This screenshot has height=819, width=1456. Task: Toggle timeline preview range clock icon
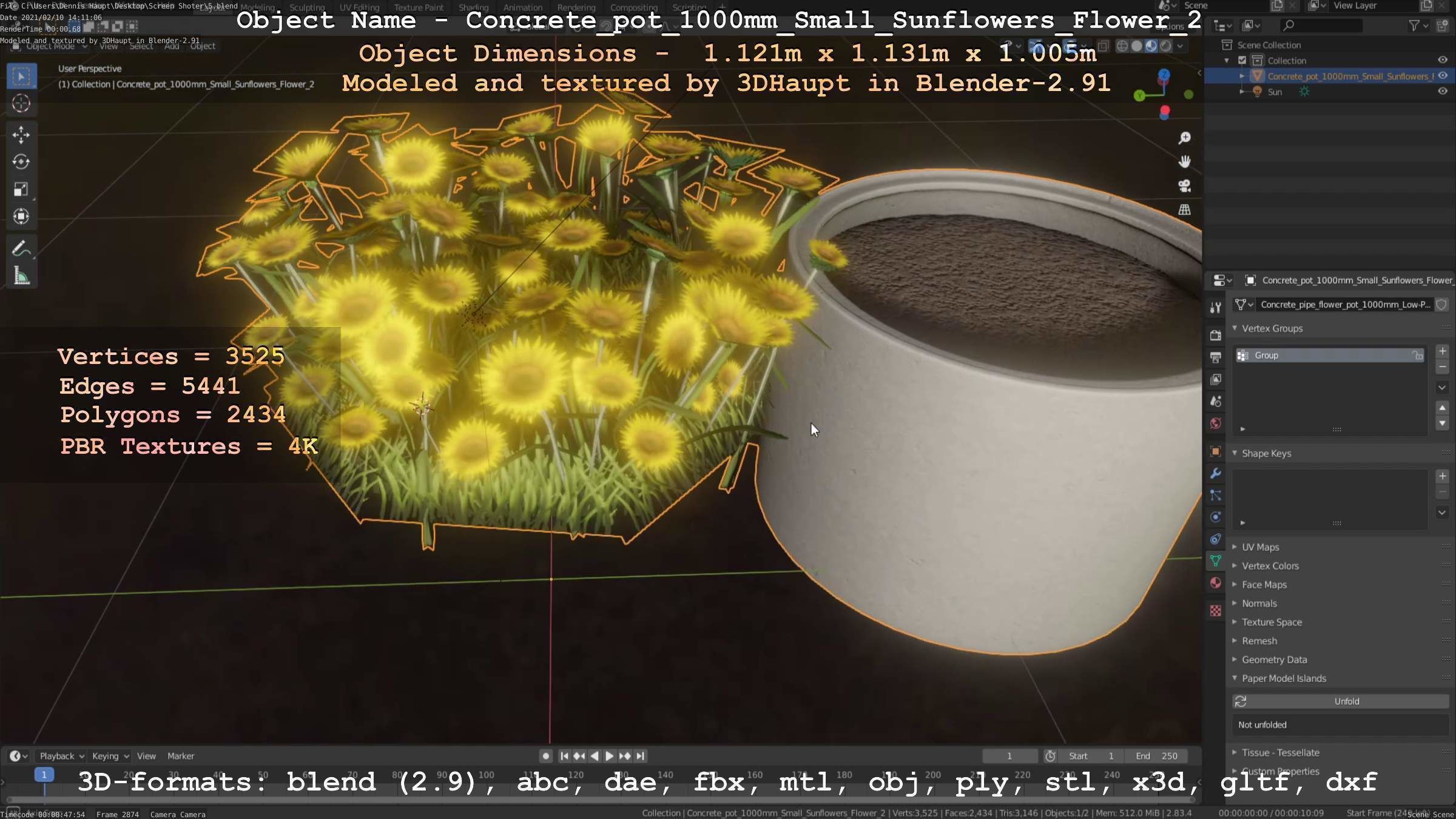1050,756
